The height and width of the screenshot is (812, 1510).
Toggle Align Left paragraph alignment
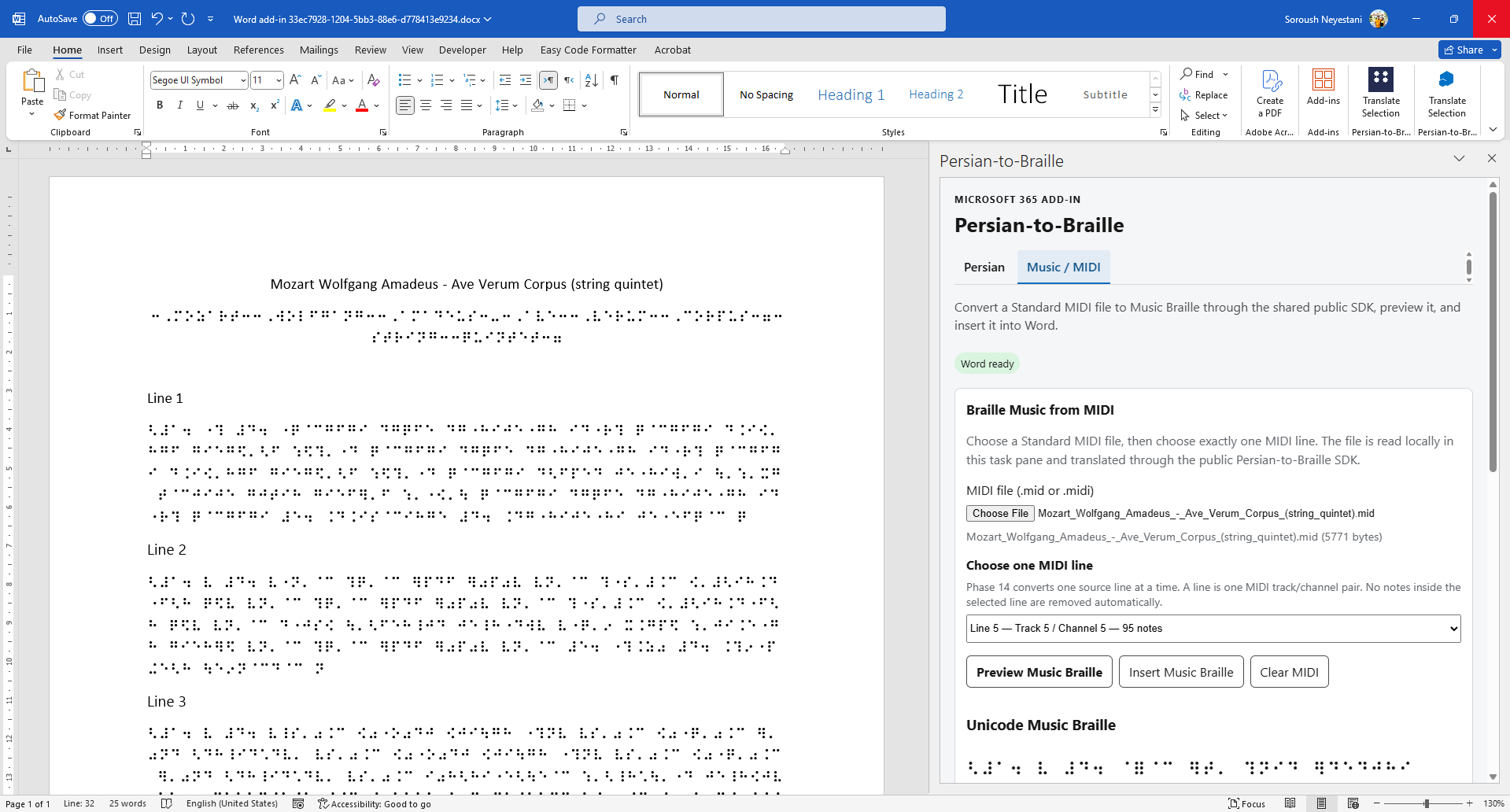(x=404, y=105)
